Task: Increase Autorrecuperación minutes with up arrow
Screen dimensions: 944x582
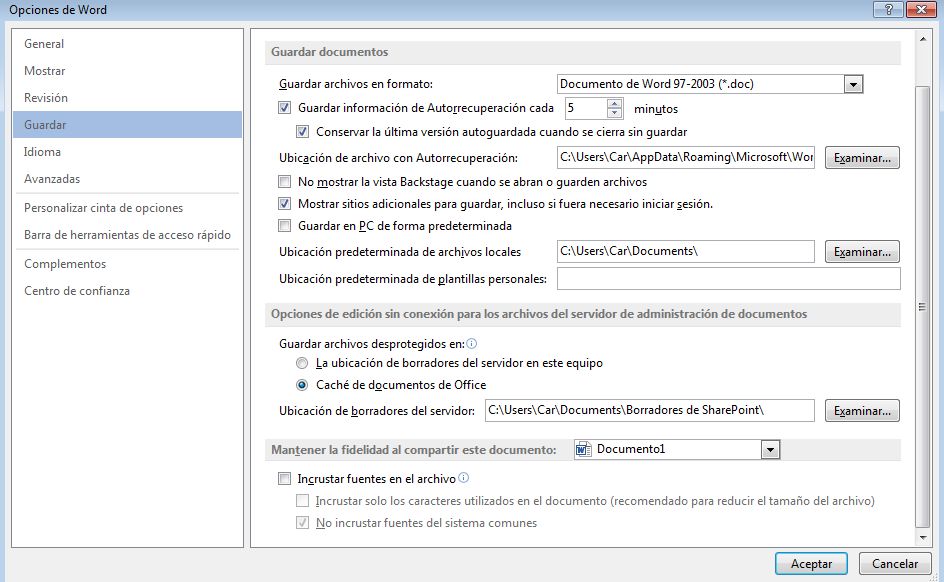Action: [615, 103]
